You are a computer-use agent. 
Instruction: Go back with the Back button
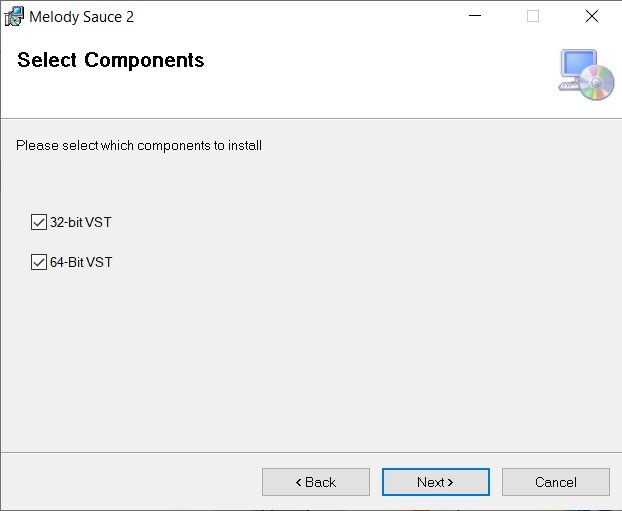click(315, 482)
